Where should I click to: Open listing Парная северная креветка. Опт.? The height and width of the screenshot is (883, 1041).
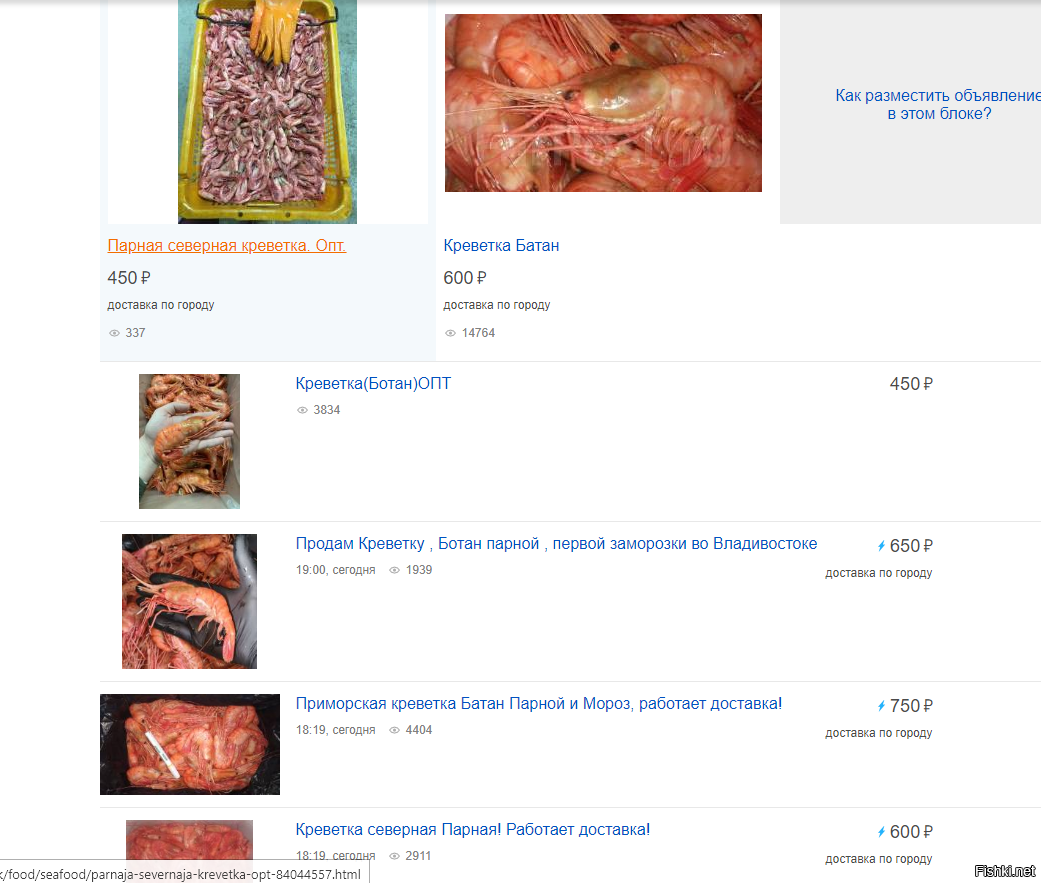click(226, 246)
